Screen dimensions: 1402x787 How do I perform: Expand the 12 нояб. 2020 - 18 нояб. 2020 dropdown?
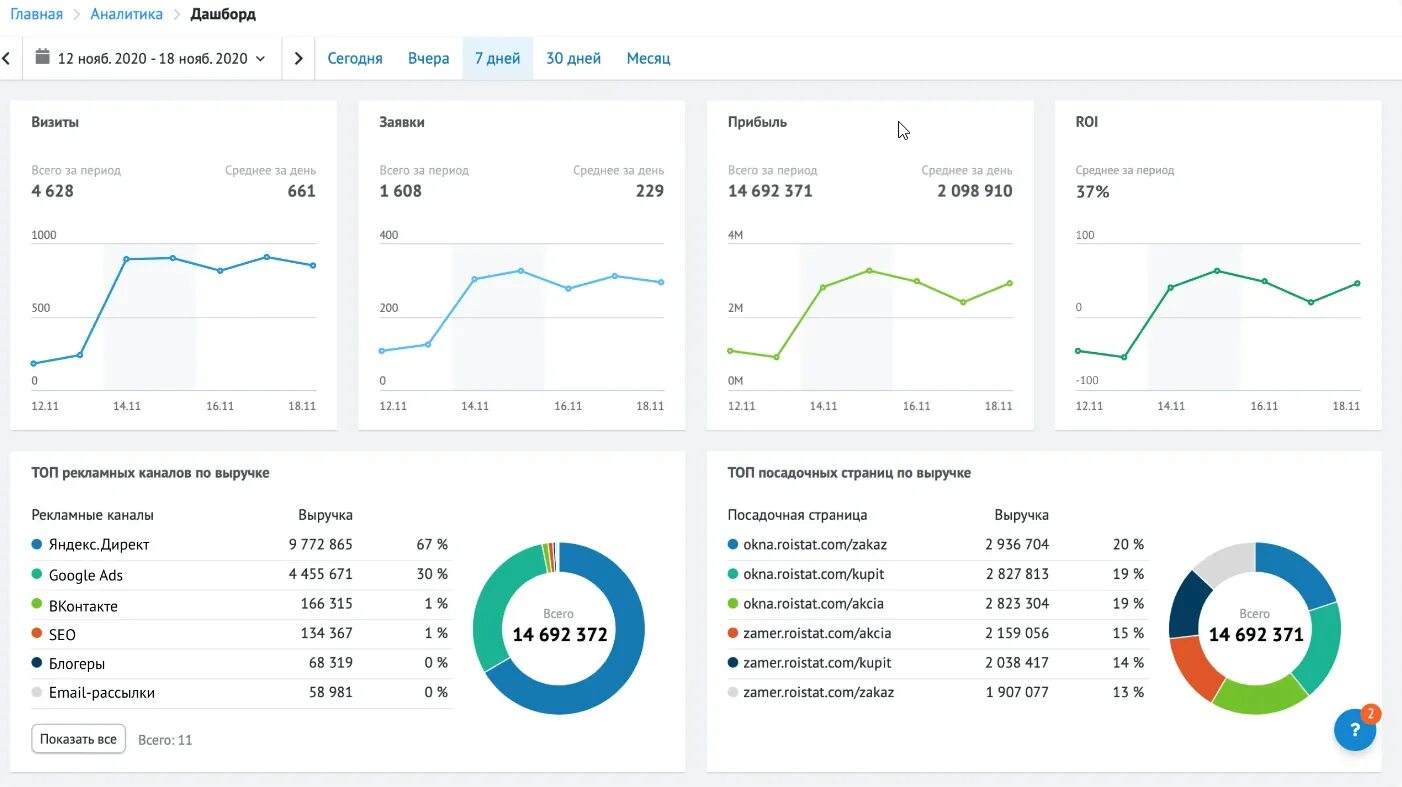tap(151, 59)
